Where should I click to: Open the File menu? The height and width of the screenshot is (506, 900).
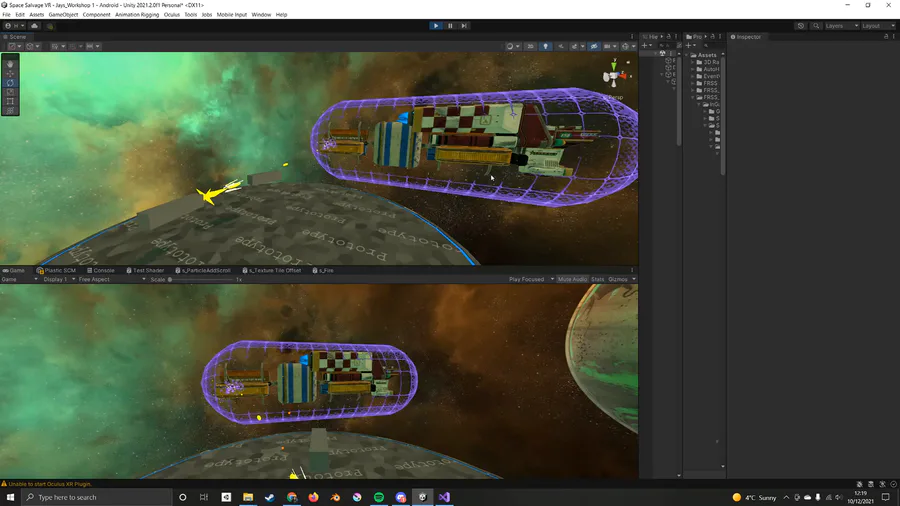point(6,15)
